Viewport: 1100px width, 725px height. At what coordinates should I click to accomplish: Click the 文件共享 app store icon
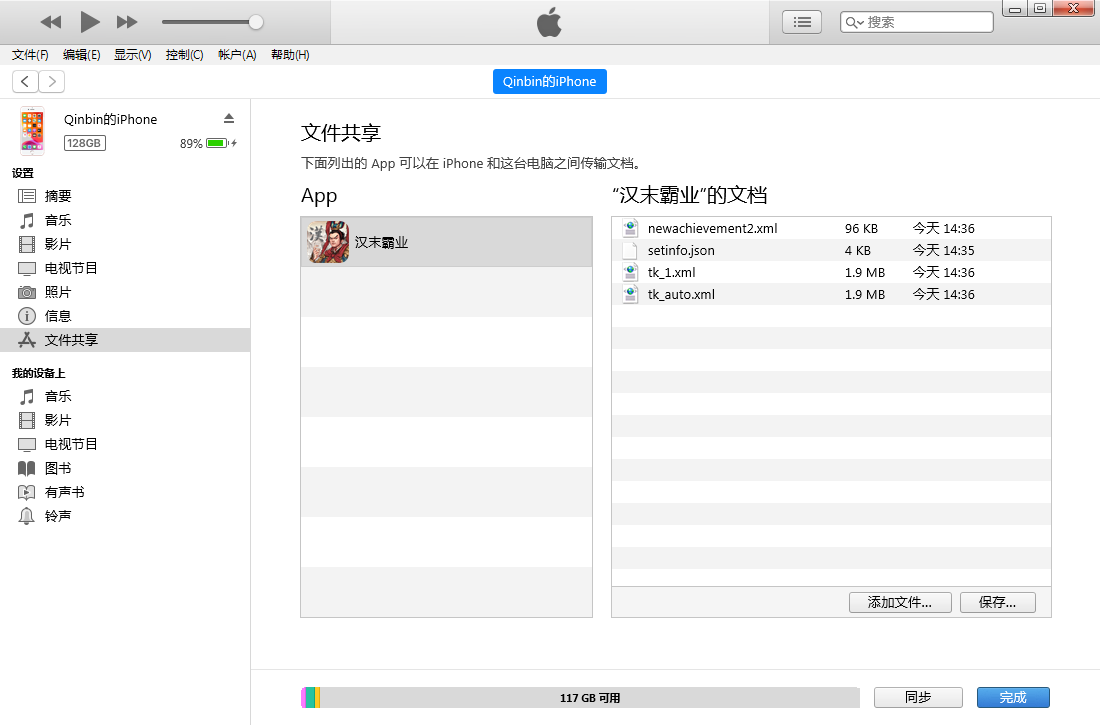tap(27, 340)
